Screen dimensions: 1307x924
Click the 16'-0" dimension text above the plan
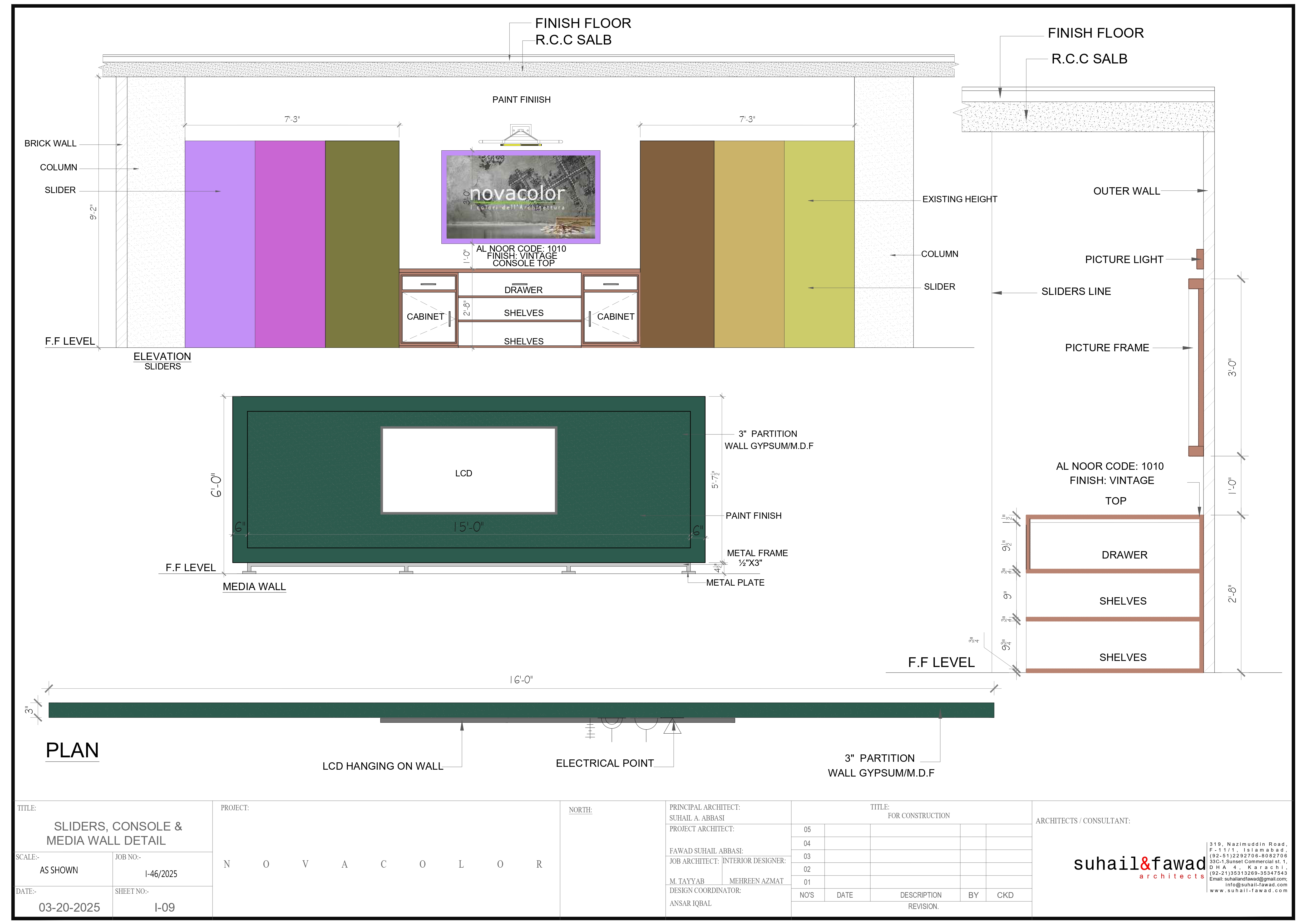click(x=521, y=680)
